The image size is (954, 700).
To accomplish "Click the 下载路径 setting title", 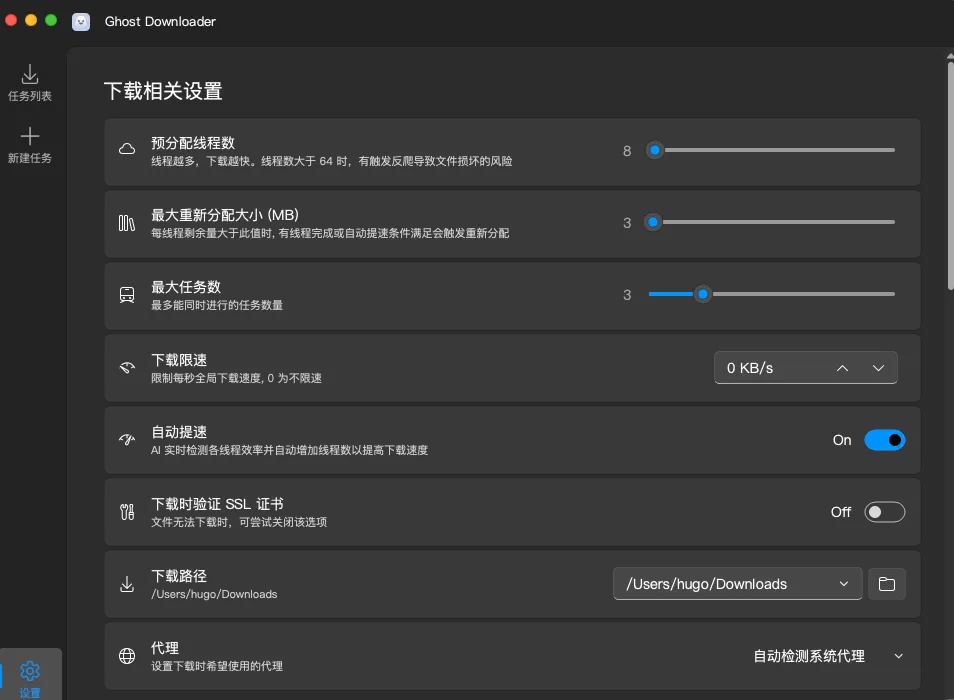I will pos(179,576).
